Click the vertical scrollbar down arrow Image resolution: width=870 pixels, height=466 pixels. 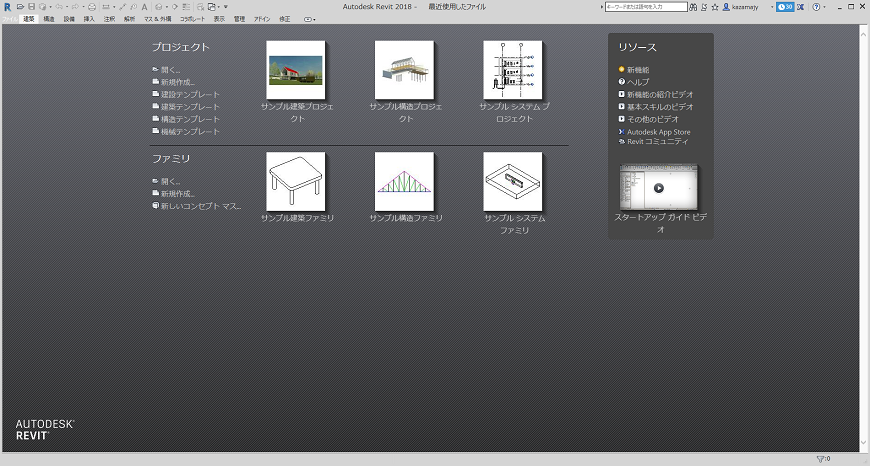click(x=864, y=443)
